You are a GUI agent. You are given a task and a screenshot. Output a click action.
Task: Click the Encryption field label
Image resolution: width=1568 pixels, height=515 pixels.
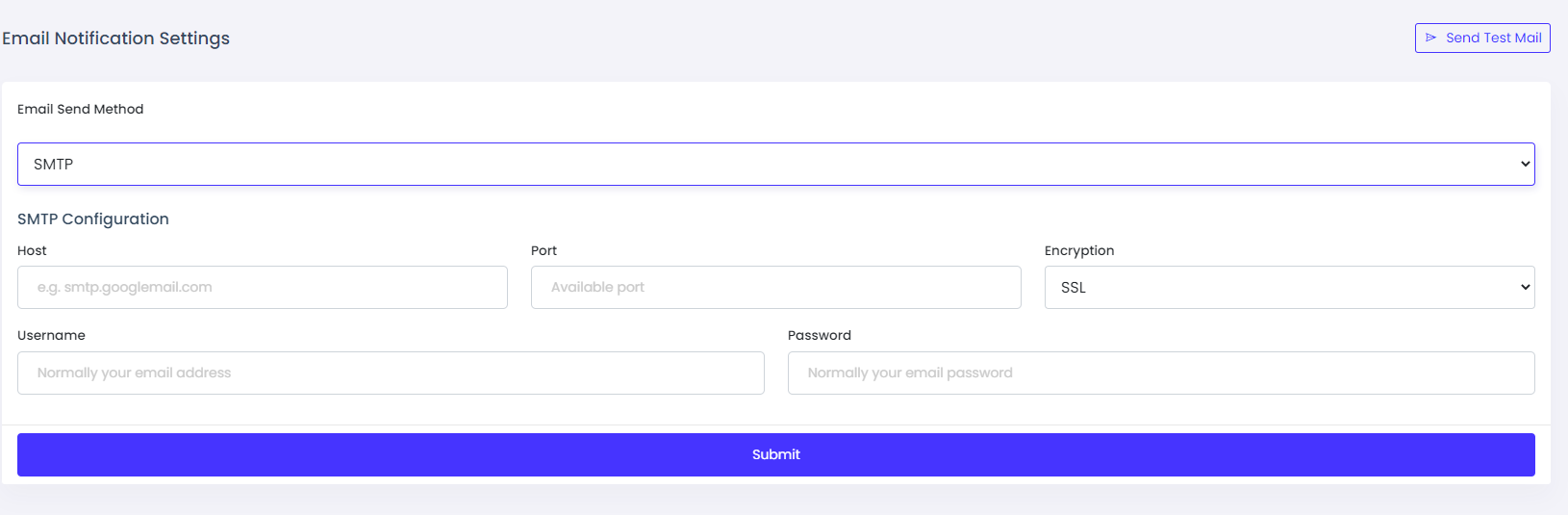[x=1079, y=251]
